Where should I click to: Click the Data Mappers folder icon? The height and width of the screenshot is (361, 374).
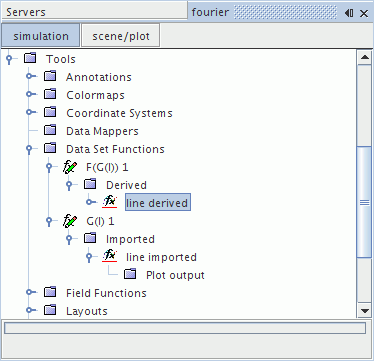pos(50,130)
